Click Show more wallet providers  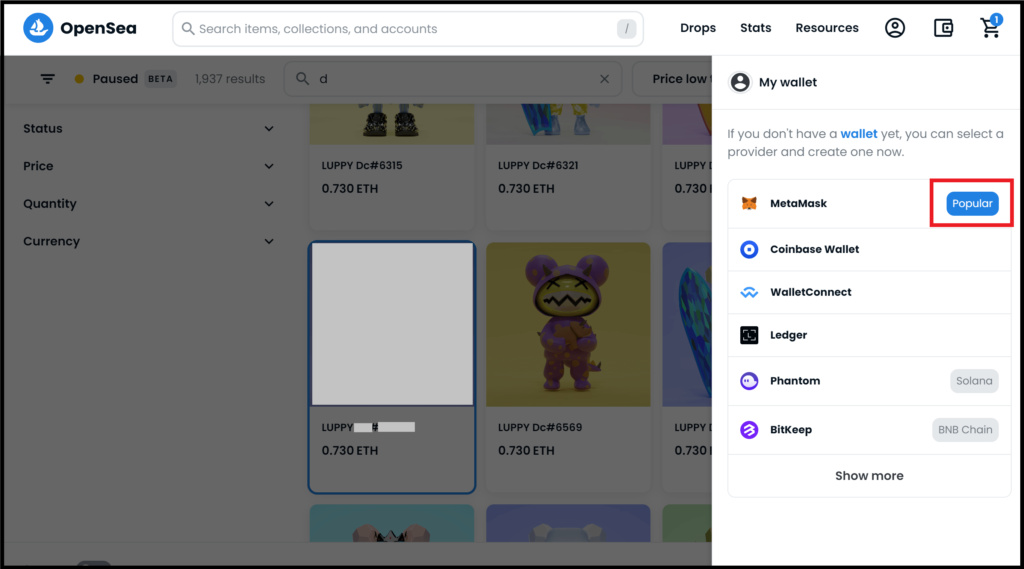point(869,476)
